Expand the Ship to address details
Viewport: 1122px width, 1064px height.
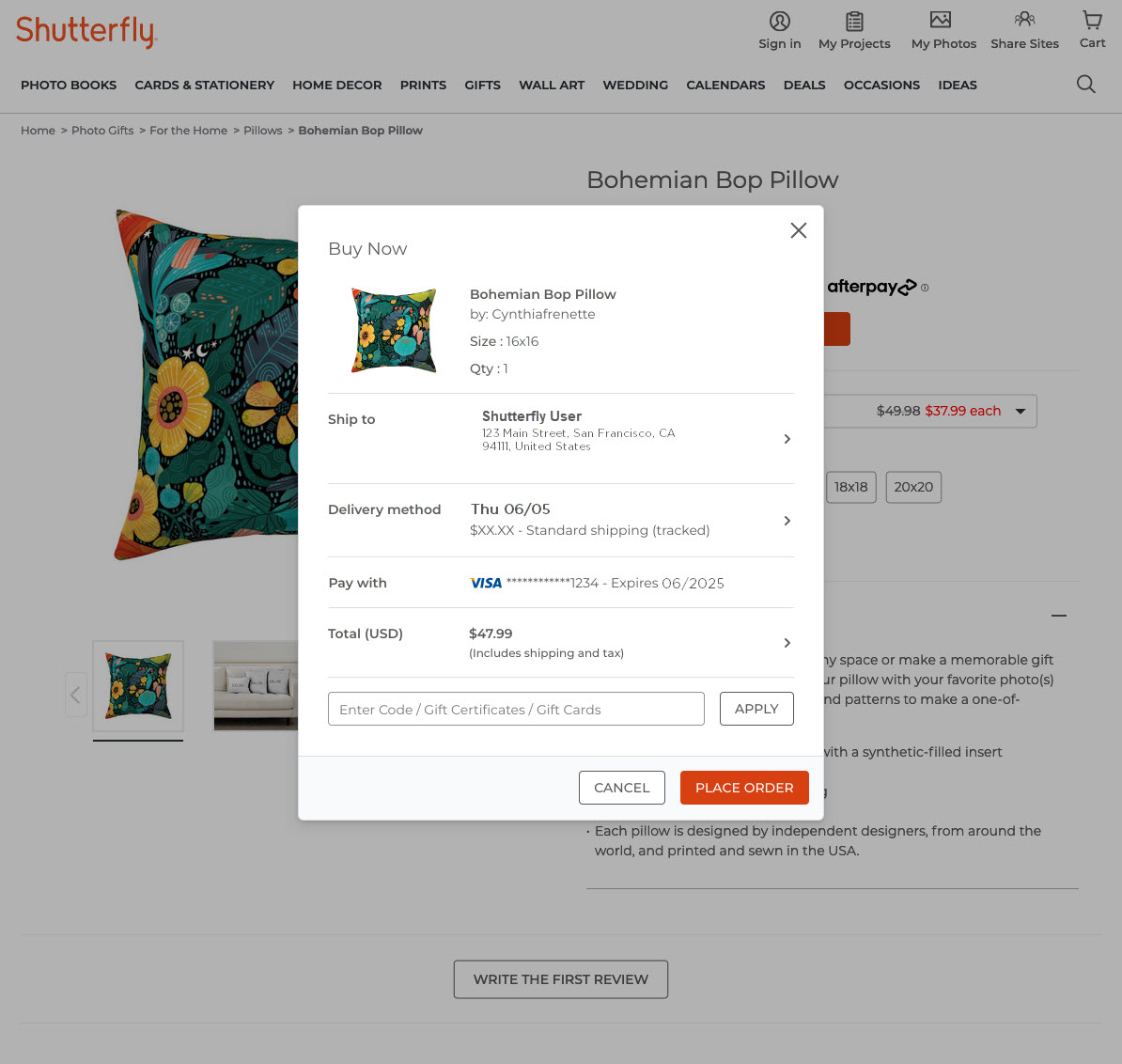coord(787,438)
